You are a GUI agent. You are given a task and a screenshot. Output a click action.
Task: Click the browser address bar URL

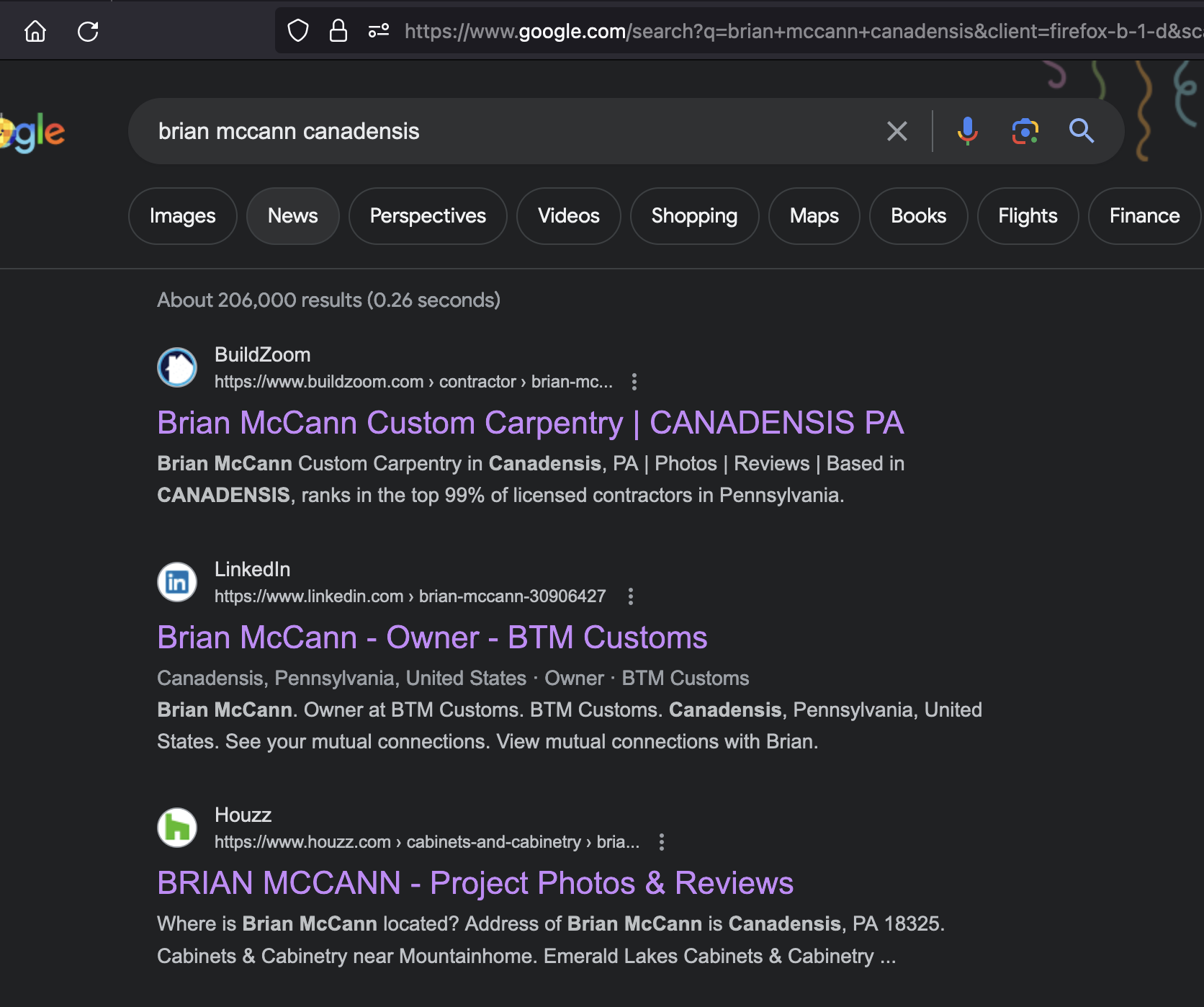click(x=803, y=31)
